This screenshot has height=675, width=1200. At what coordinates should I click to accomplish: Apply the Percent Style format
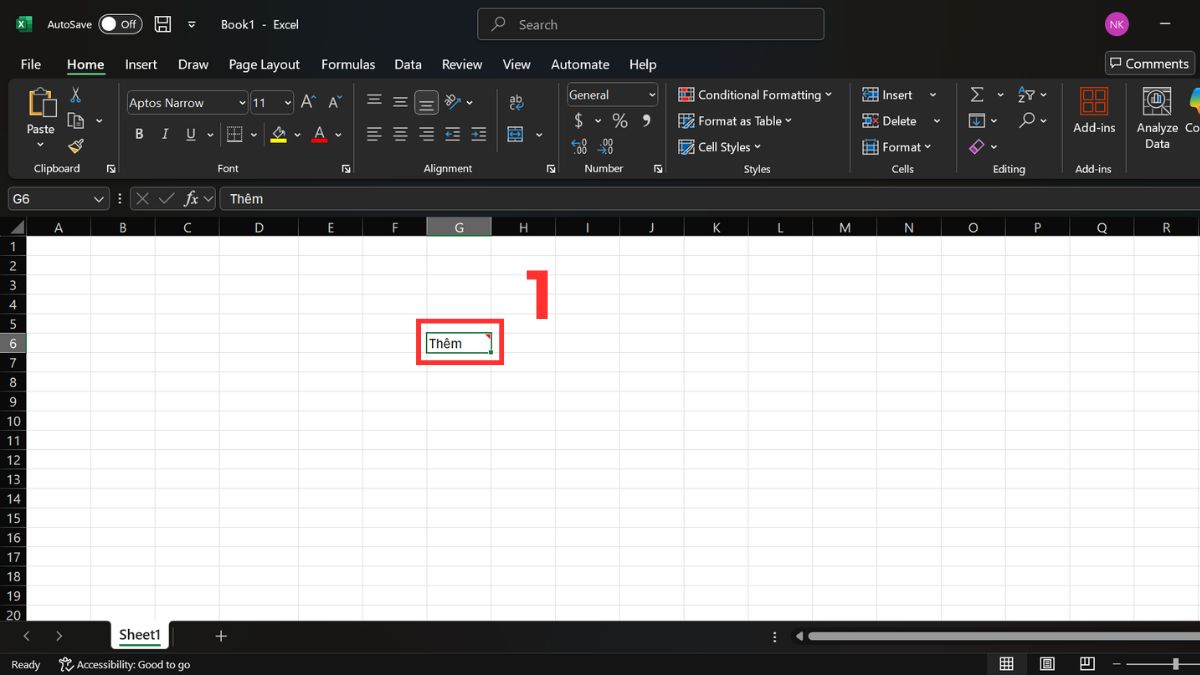coord(620,120)
